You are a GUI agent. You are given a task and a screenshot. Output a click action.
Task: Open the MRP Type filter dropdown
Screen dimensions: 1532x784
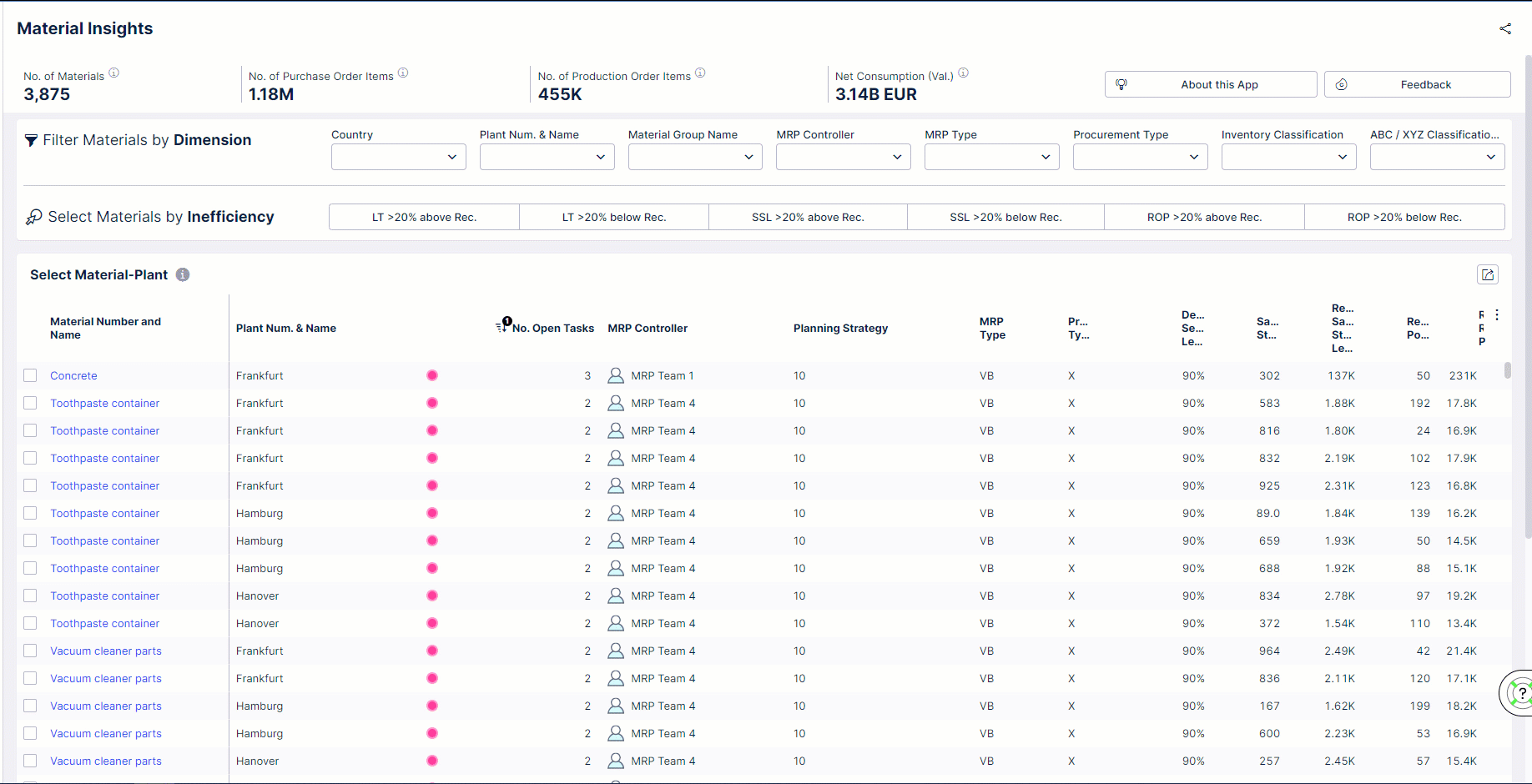(x=991, y=157)
